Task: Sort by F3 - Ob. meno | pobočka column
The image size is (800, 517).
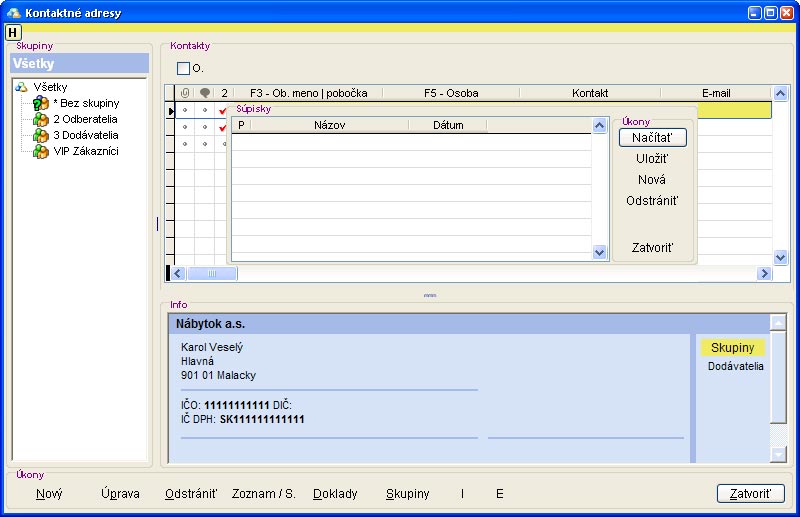Action: tap(308, 93)
